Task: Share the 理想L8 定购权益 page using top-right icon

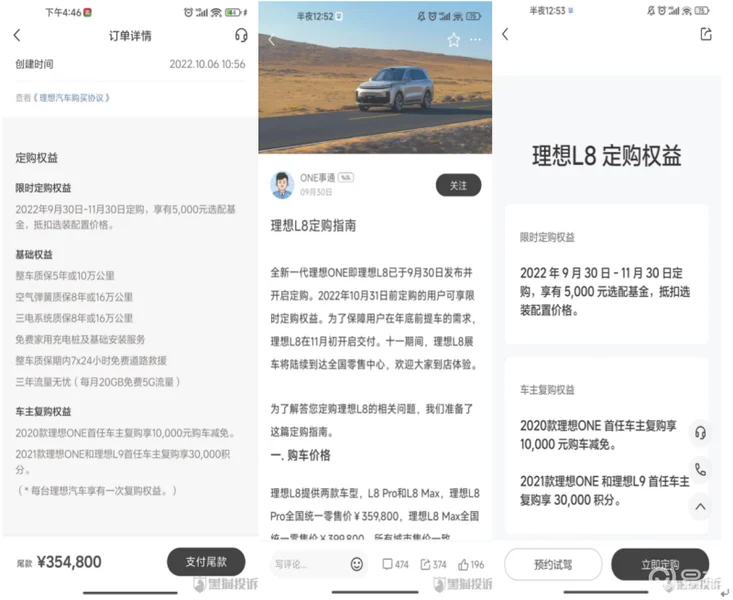Action: (705, 34)
